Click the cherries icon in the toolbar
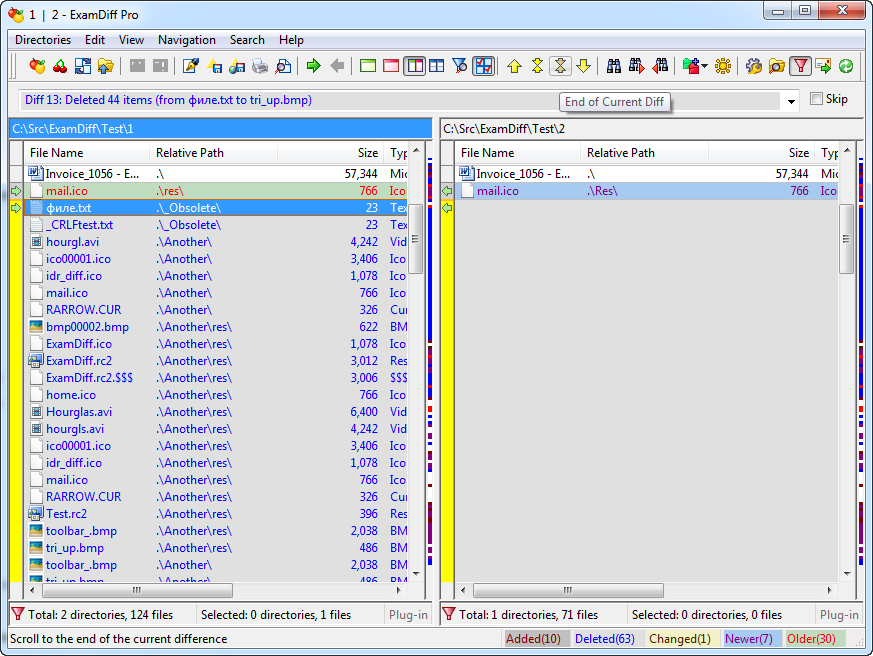 tap(60, 66)
